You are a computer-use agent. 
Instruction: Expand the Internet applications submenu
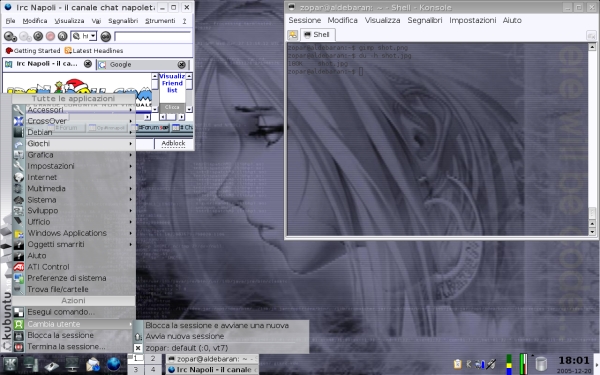click(73, 177)
